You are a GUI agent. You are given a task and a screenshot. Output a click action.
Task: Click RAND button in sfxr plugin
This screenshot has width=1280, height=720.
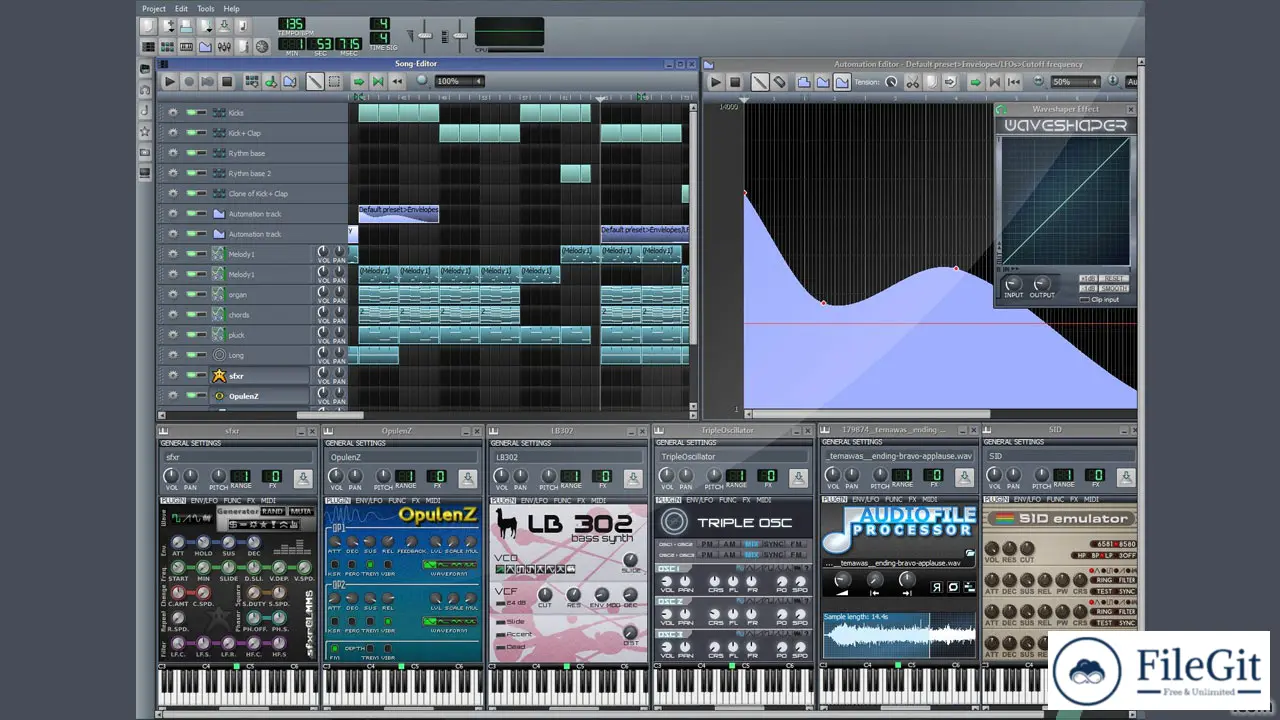(273, 511)
